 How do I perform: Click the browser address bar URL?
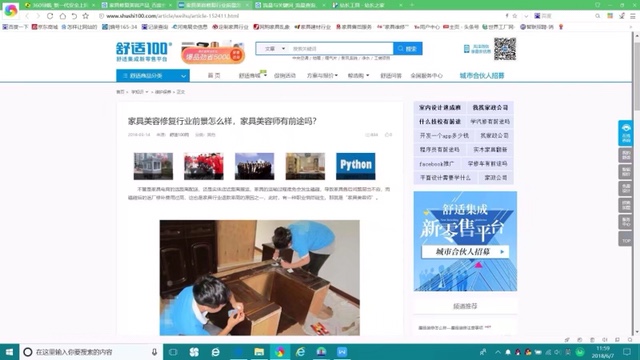click(172, 16)
